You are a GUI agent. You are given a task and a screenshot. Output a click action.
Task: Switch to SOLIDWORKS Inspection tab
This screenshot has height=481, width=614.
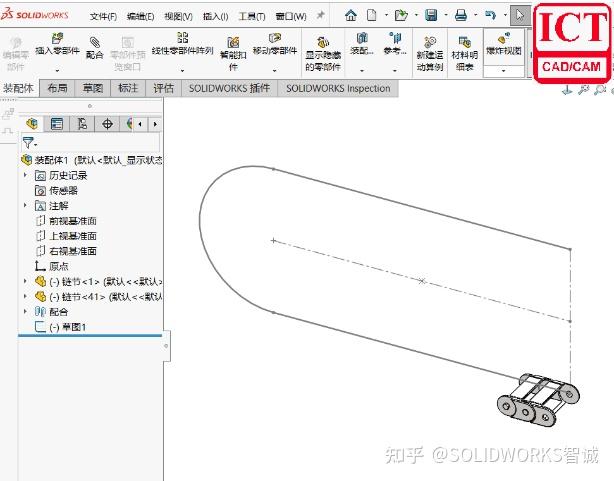click(338, 88)
